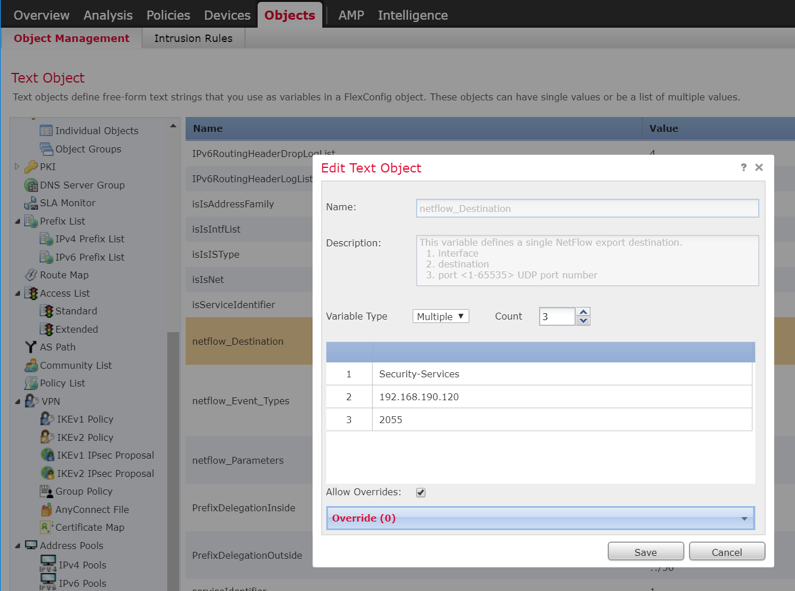Image resolution: width=795 pixels, height=591 pixels.
Task: Open the Standard access list icon
Action: click(x=47, y=311)
